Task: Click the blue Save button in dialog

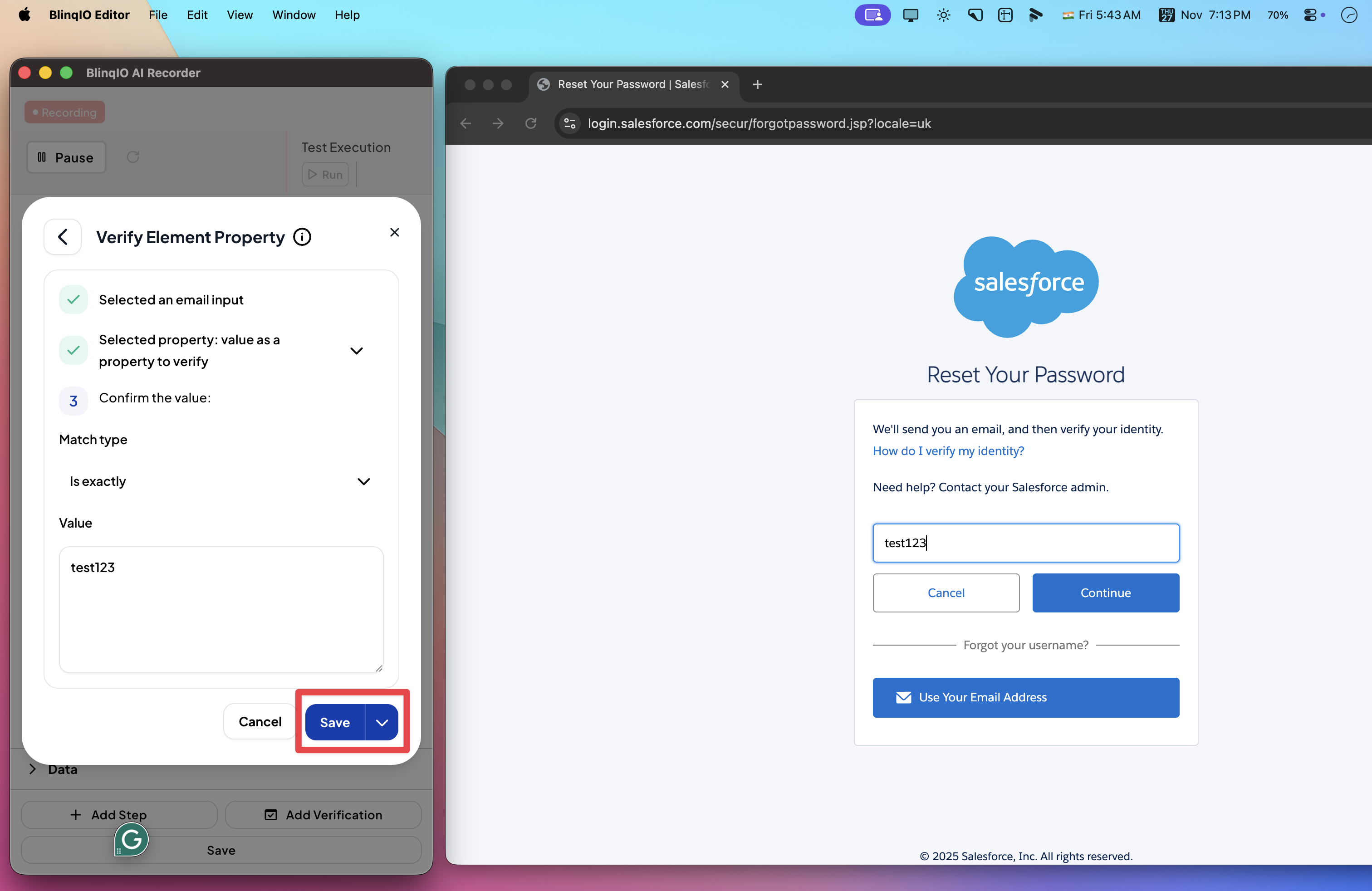Action: 335,722
